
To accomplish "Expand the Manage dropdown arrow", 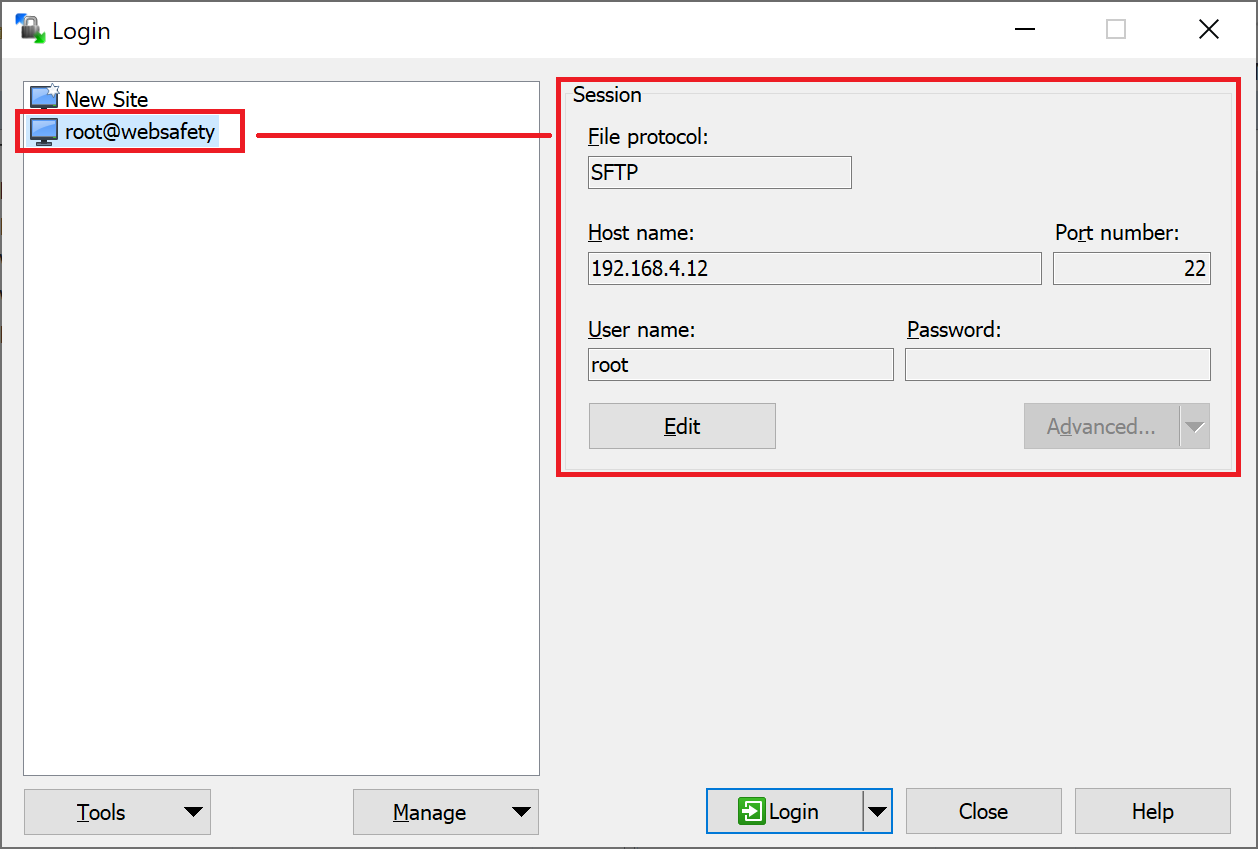I will (521, 812).
